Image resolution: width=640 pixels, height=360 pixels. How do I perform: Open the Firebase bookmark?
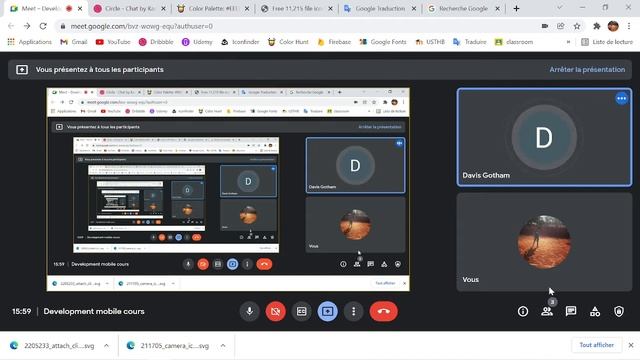pyautogui.click(x=334, y=42)
